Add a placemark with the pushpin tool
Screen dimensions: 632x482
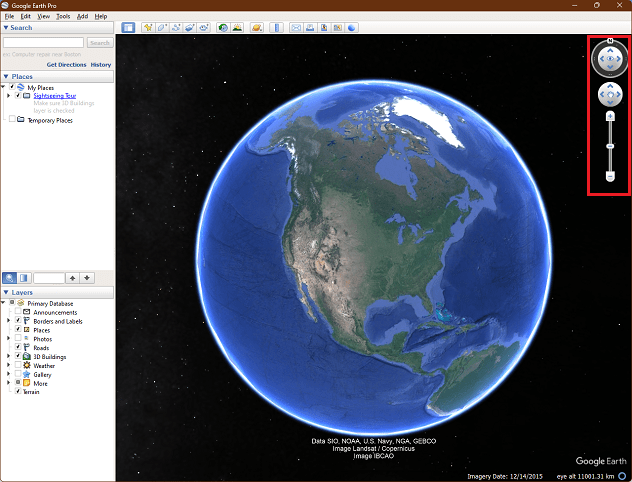(x=148, y=27)
